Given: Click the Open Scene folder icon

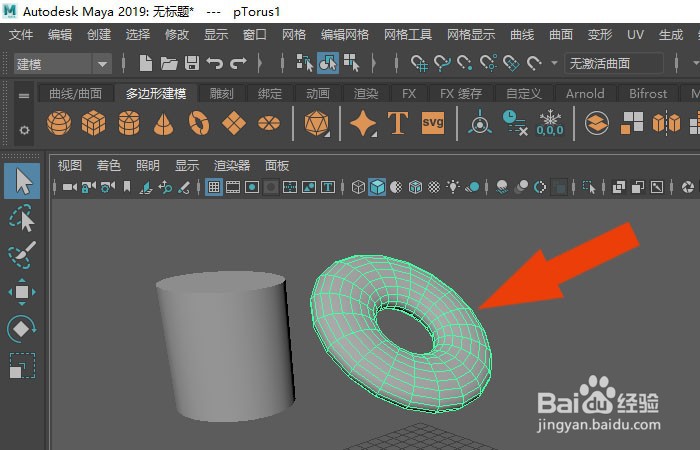Looking at the screenshot, I should 169,63.
